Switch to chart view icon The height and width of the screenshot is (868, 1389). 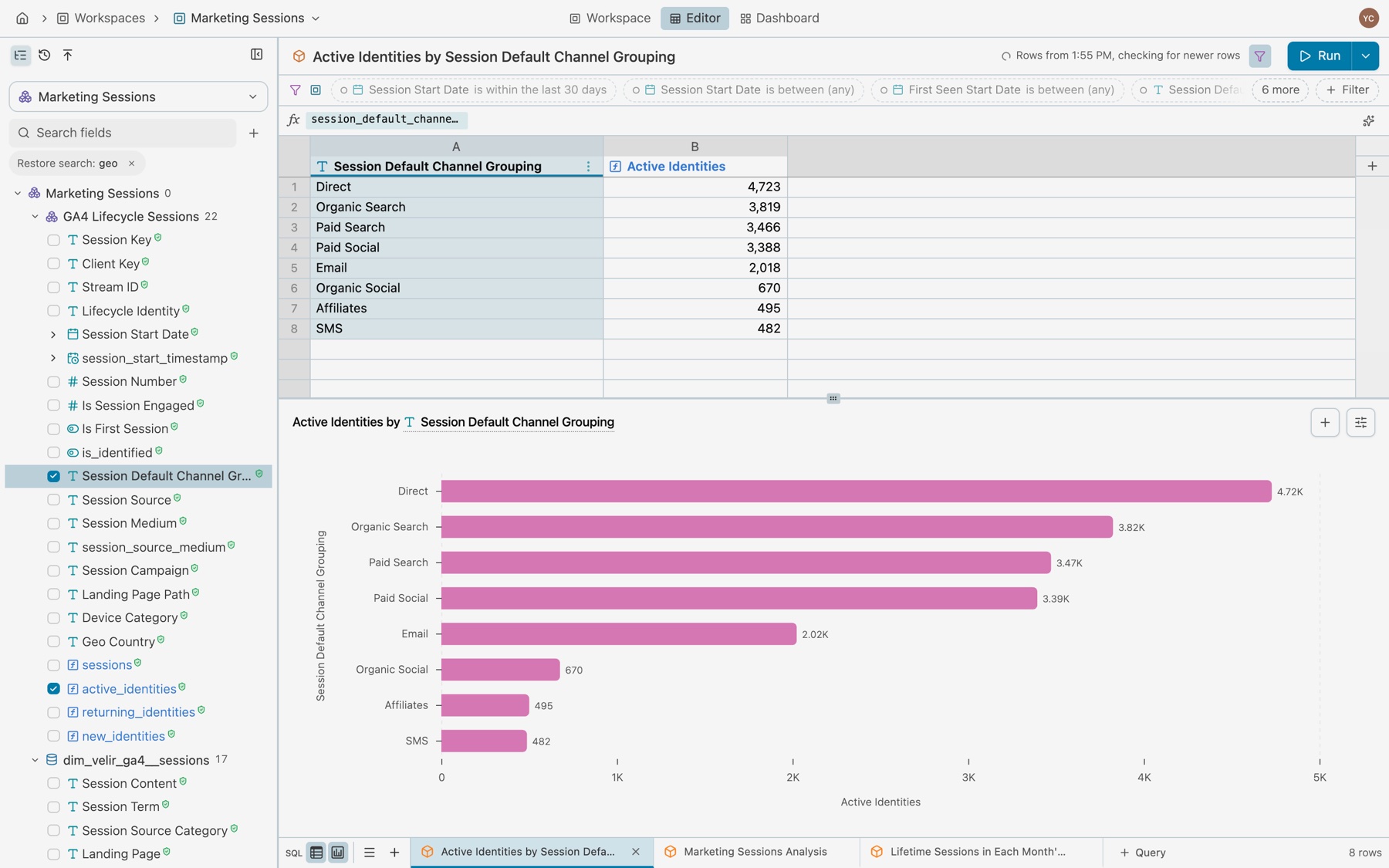click(x=338, y=853)
